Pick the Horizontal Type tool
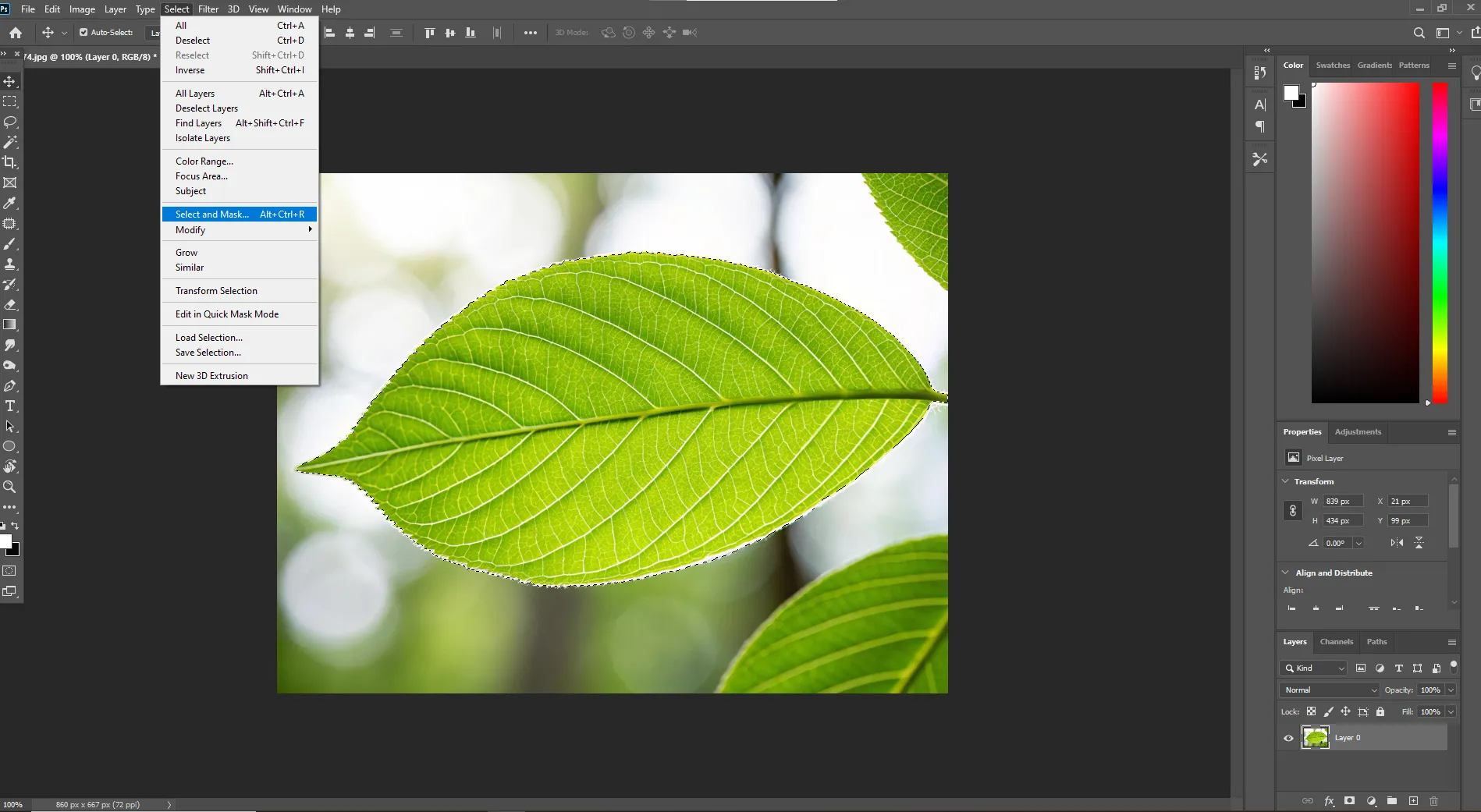The width and height of the screenshot is (1481, 812). pos(10,406)
